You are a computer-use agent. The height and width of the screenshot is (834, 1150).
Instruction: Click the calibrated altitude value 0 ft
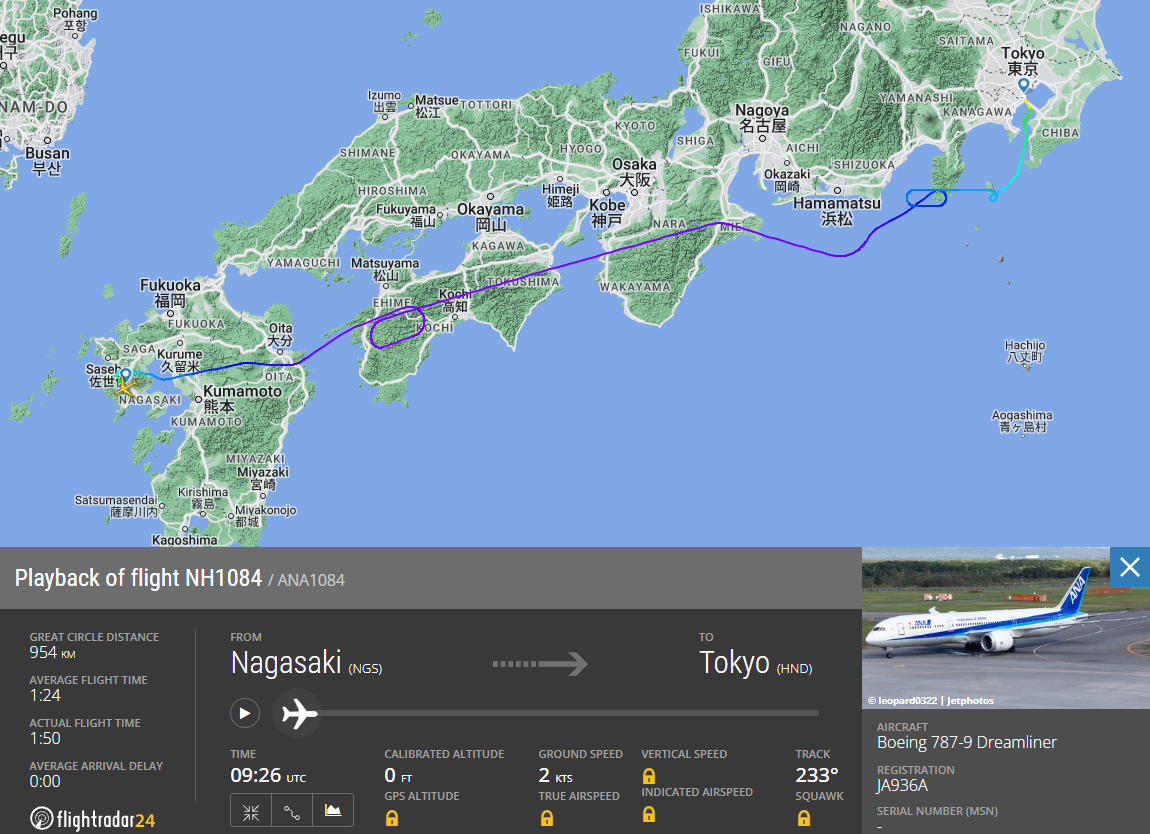398,775
